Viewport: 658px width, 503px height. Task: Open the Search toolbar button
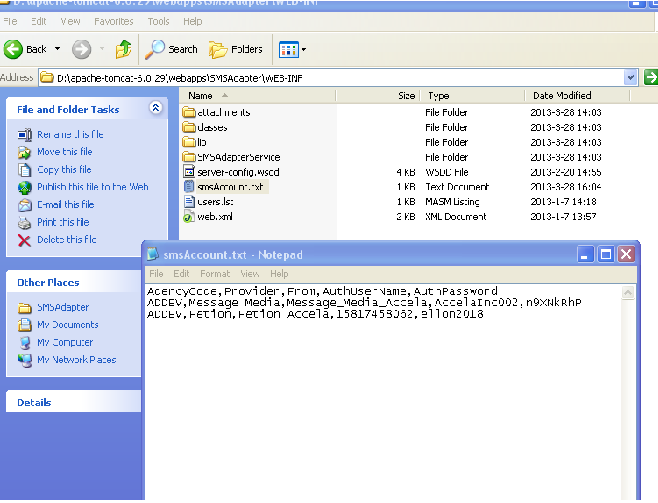tap(173, 49)
